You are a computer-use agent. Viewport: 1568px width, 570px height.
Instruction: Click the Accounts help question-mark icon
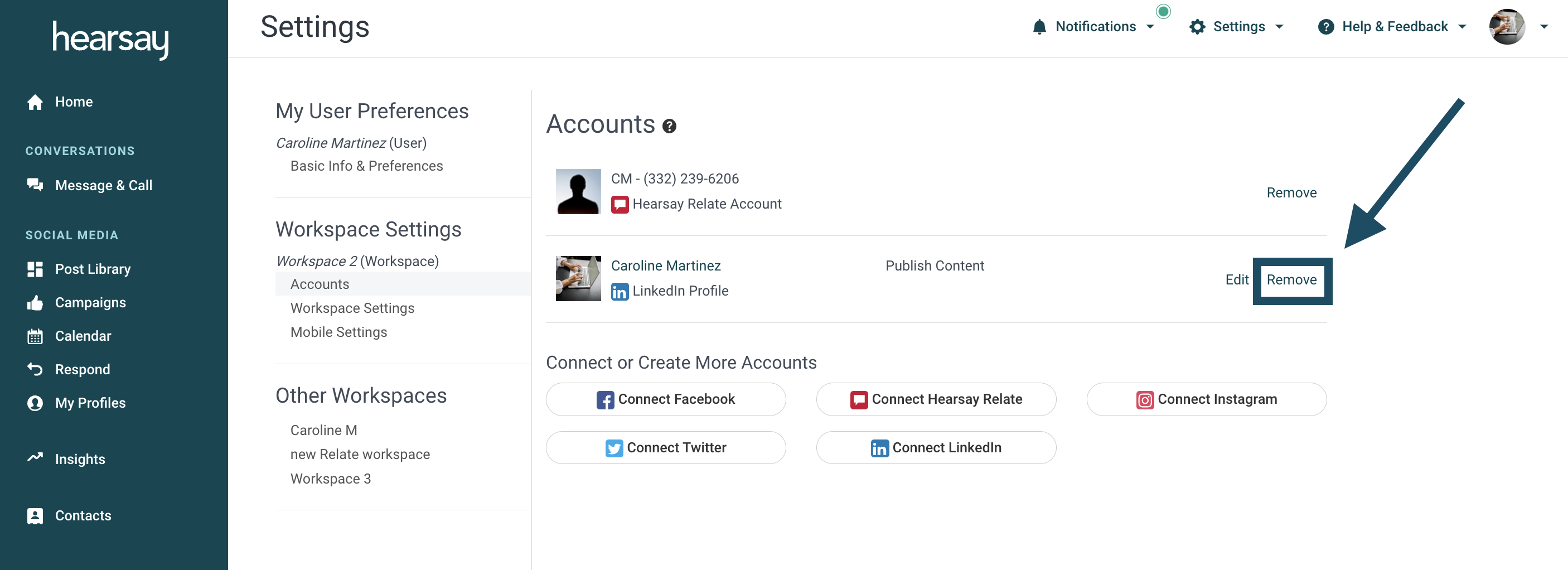[x=669, y=126]
